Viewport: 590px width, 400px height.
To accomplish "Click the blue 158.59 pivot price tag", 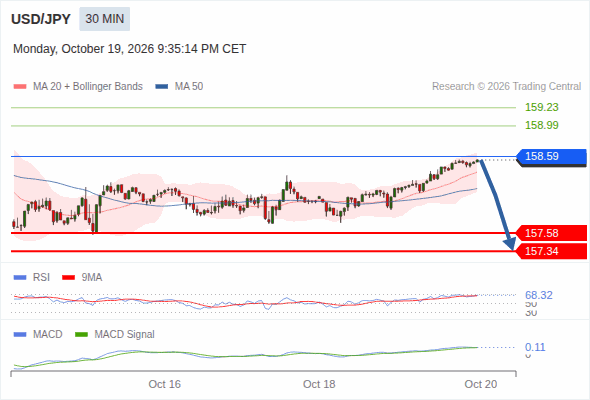I will point(551,157).
